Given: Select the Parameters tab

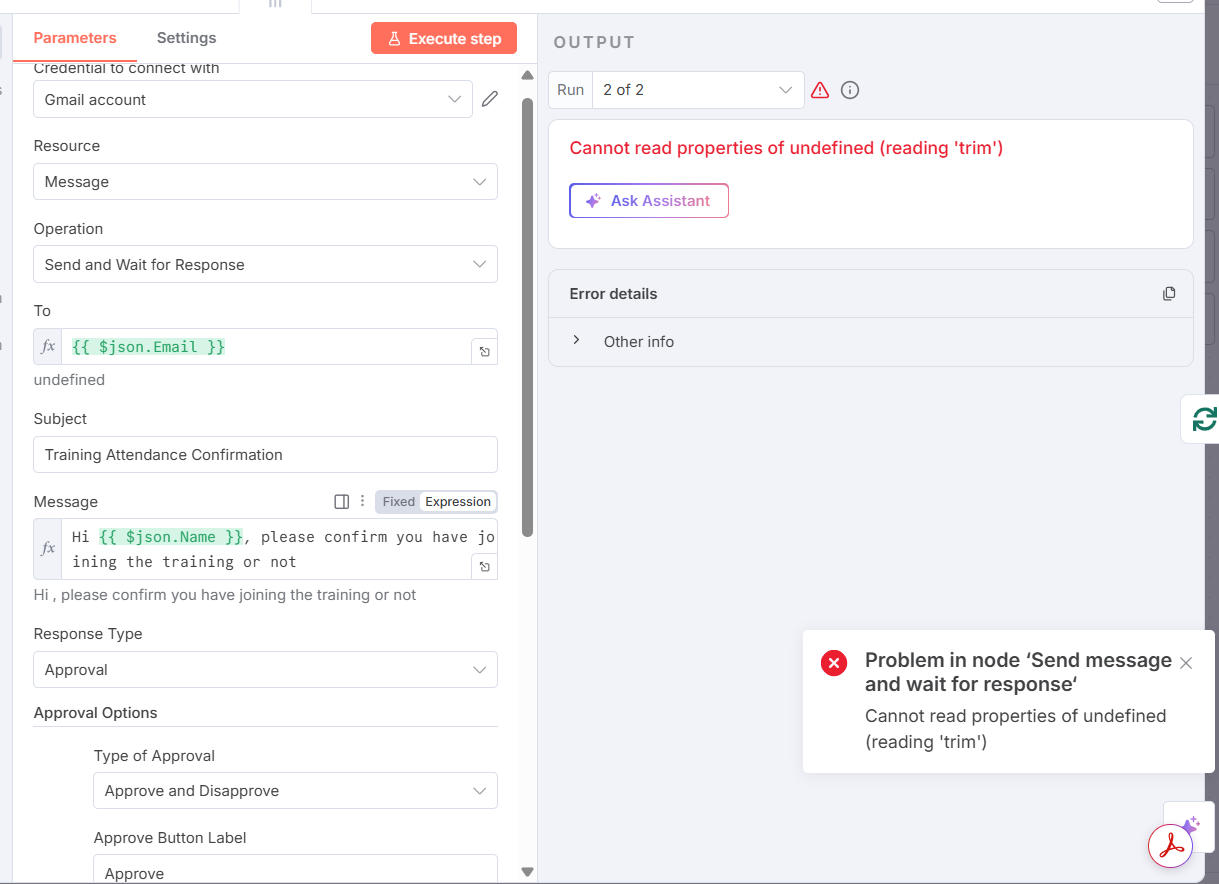Looking at the screenshot, I should tap(75, 38).
